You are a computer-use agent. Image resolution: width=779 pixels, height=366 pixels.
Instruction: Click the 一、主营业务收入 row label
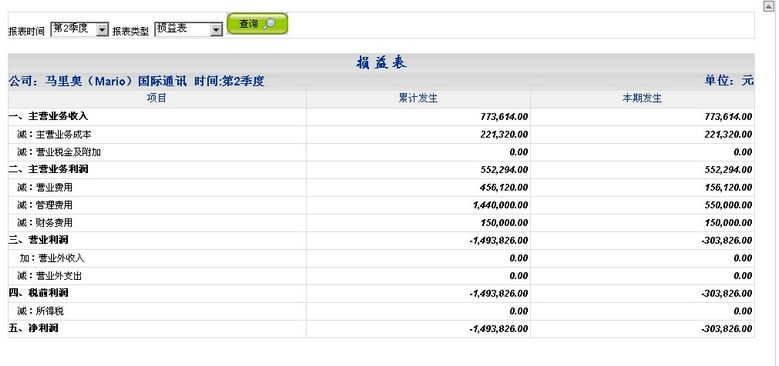point(48,116)
